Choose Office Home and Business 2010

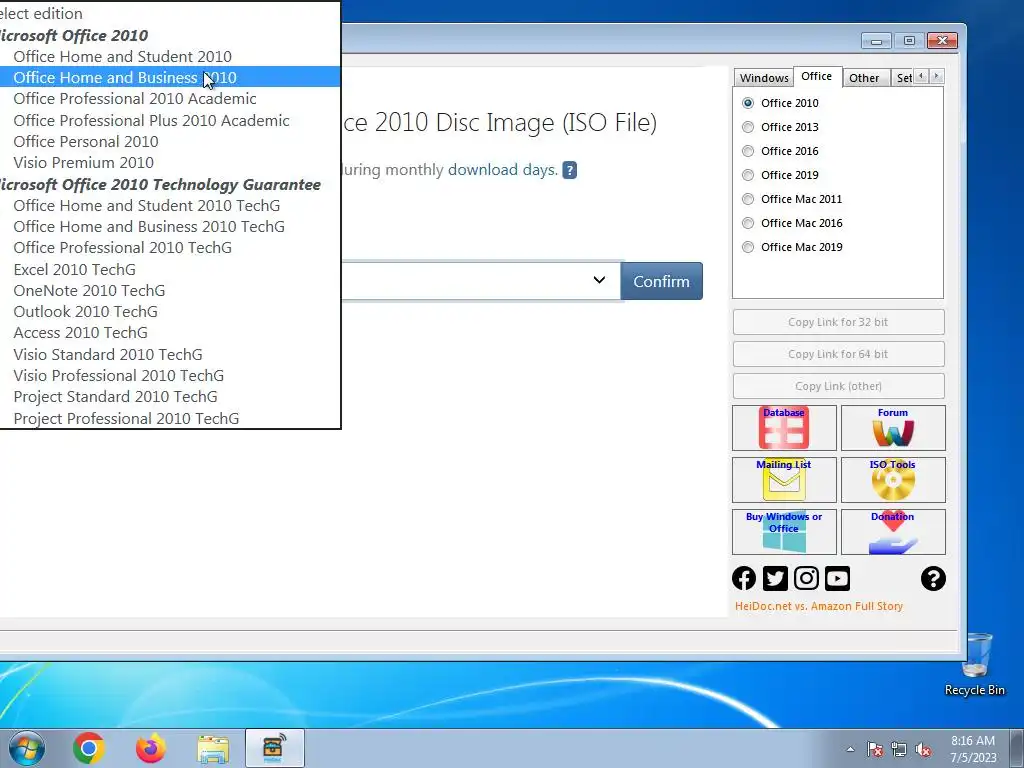(x=170, y=77)
